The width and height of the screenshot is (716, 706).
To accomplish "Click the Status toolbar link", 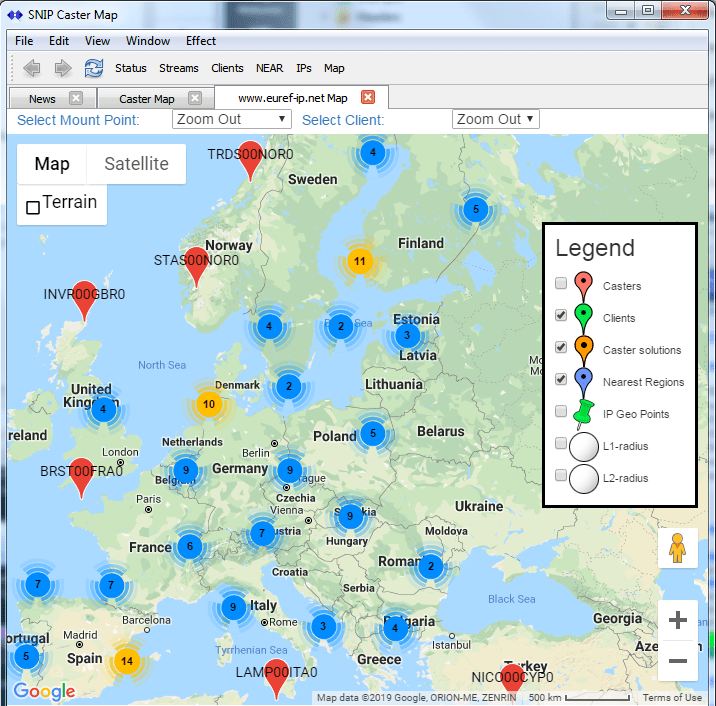I will [131, 68].
